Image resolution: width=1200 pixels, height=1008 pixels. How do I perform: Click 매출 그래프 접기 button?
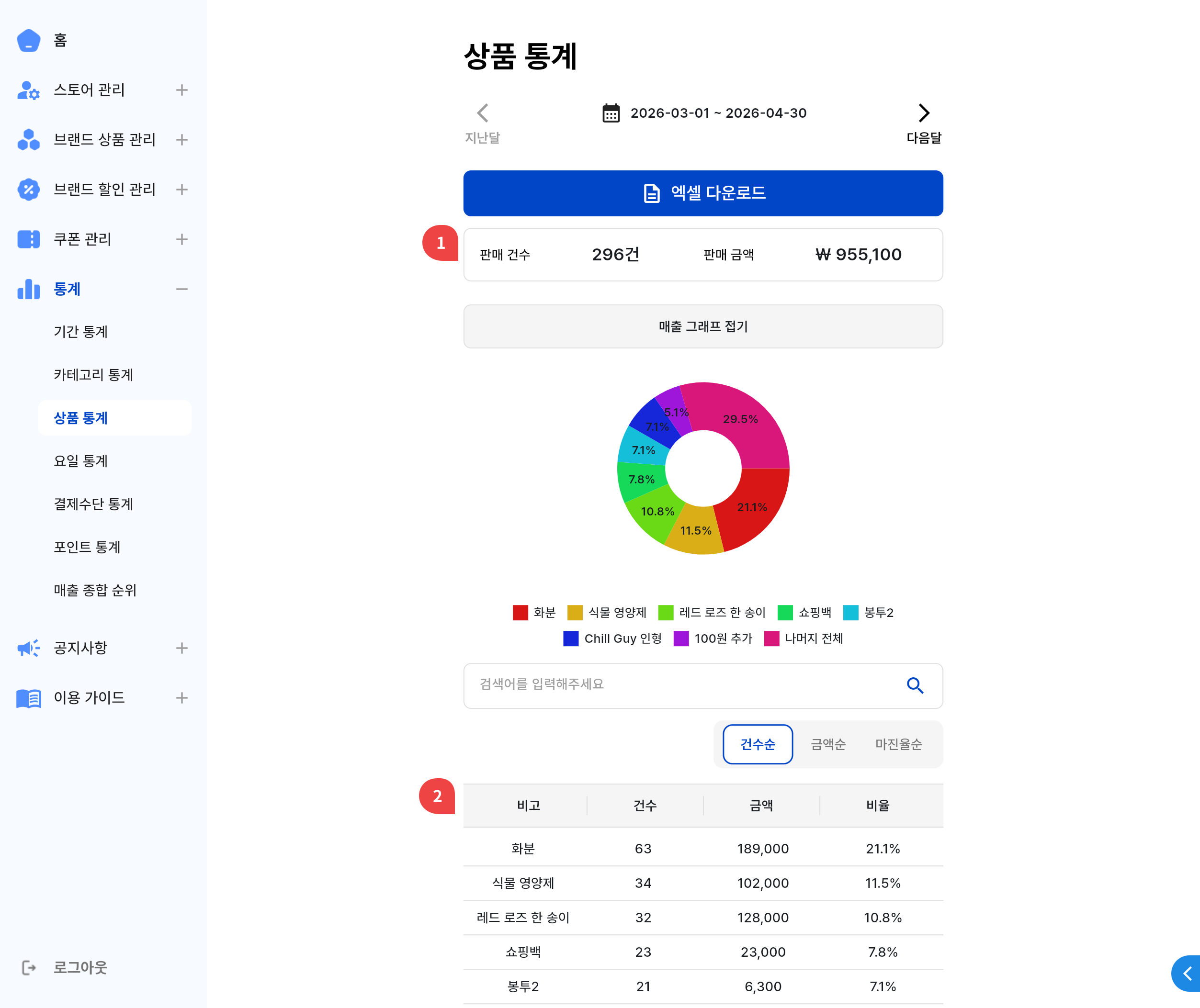pyautogui.click(x=702, y=326)
